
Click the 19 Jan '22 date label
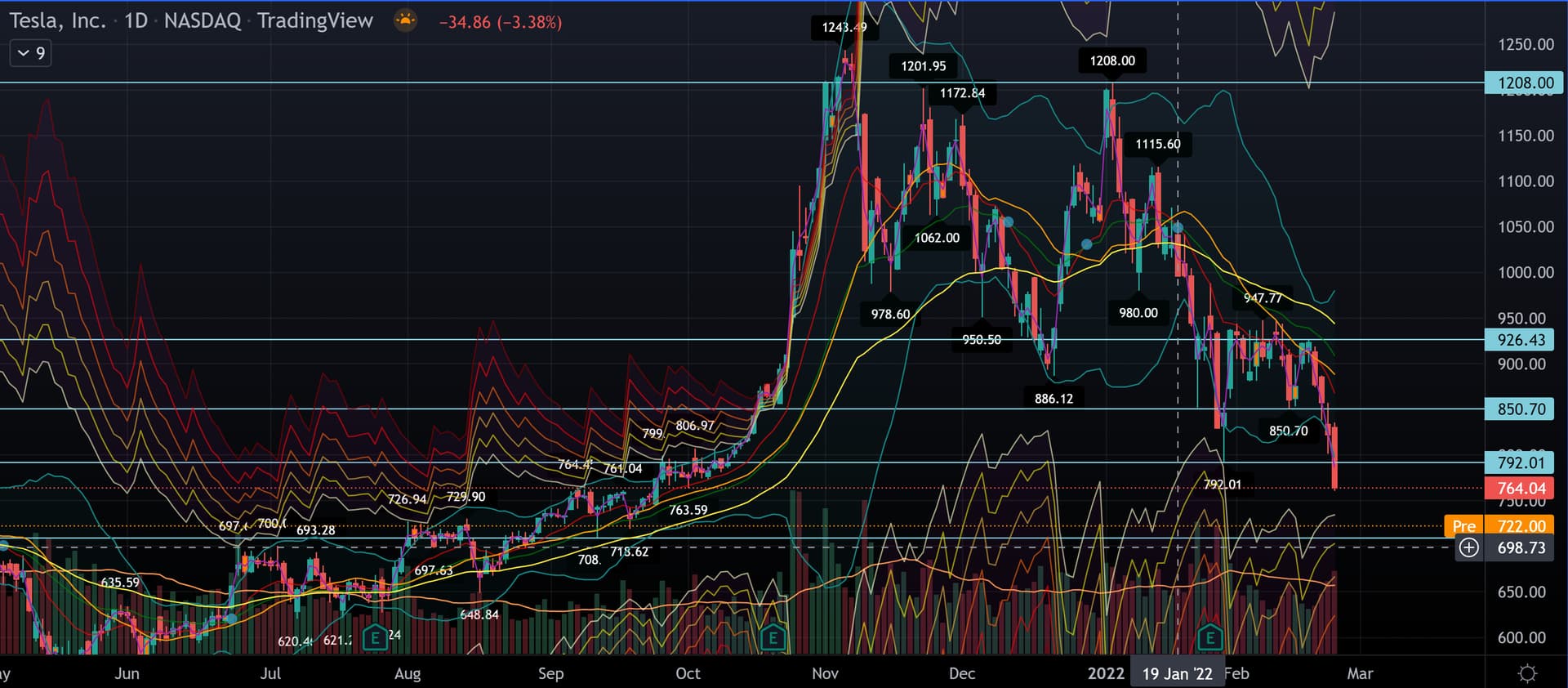coord(1177,673)
